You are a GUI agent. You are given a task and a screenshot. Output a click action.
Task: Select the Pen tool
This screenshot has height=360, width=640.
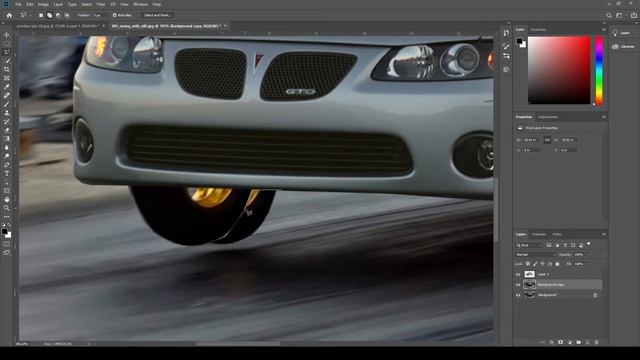7,165
